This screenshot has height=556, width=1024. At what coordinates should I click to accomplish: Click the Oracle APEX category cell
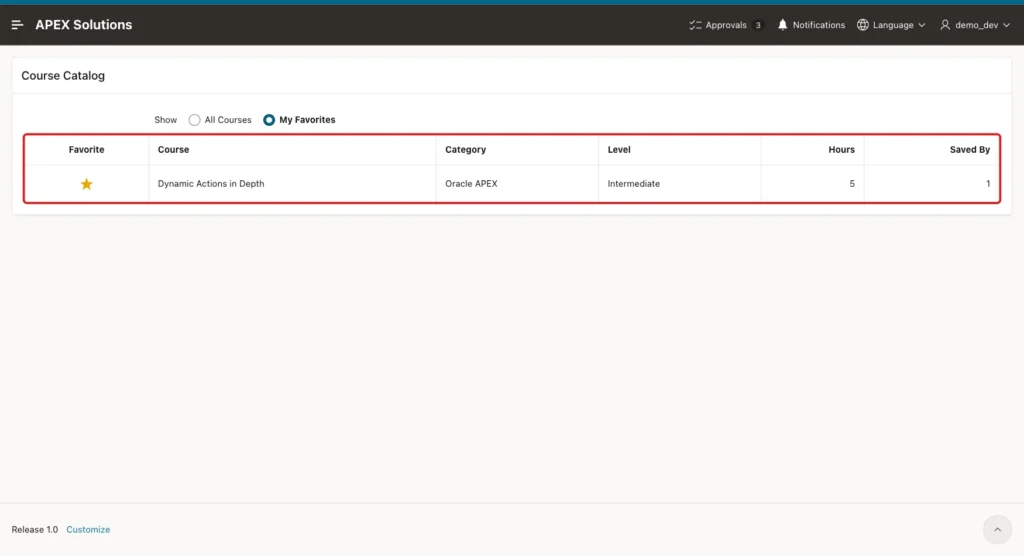point(517,184)
